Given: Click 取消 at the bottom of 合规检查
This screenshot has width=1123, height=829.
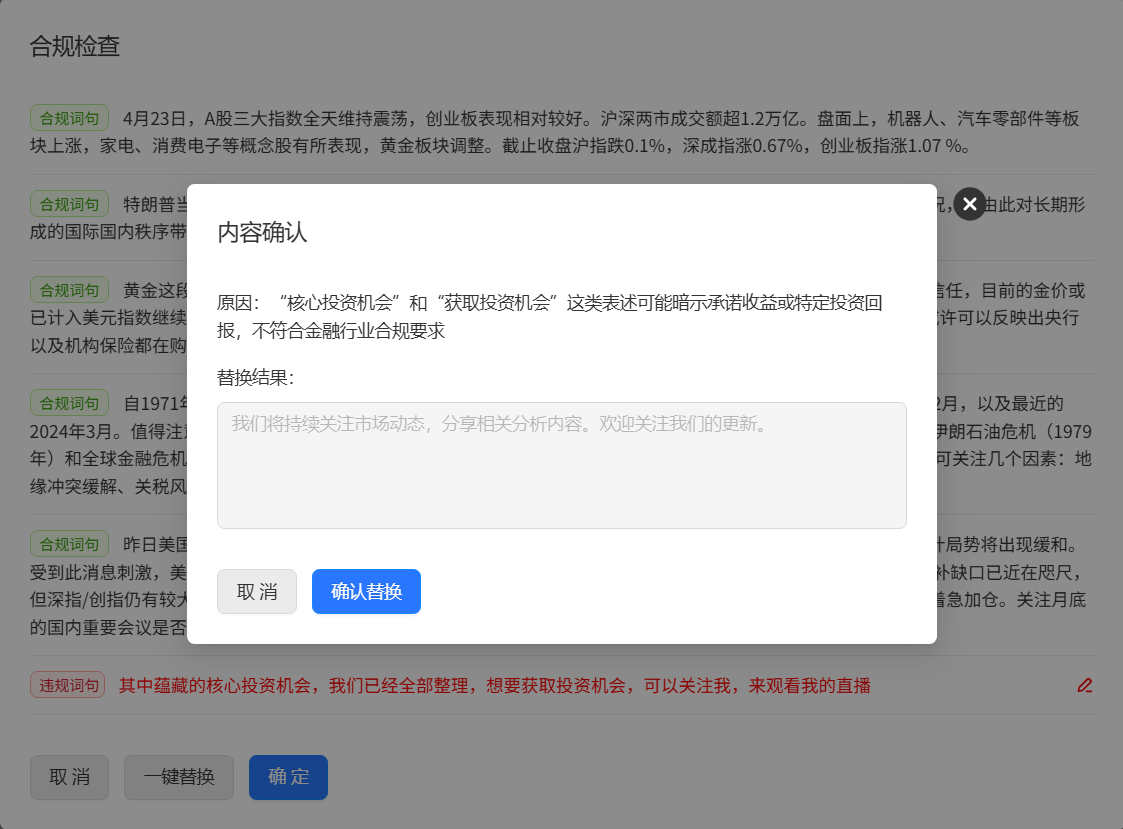Looking at the screenshot, I should point(69,777).
